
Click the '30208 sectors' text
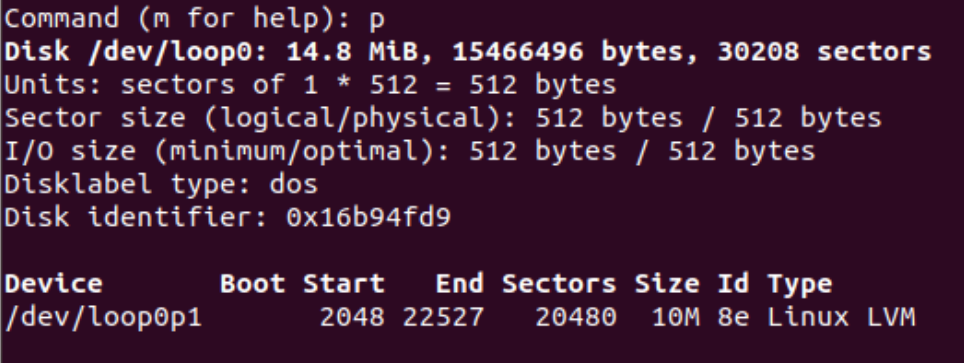pos(824,52)
